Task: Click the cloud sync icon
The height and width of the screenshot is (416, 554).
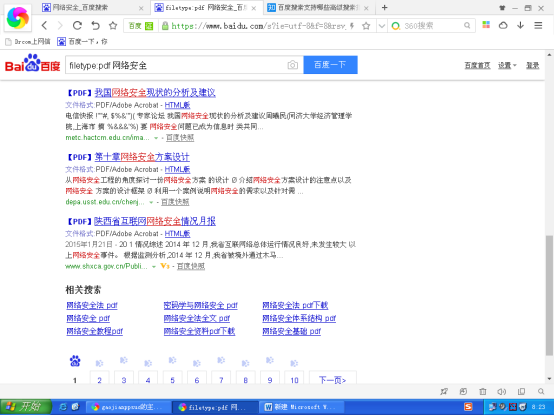Action: (x=503, y=25)
